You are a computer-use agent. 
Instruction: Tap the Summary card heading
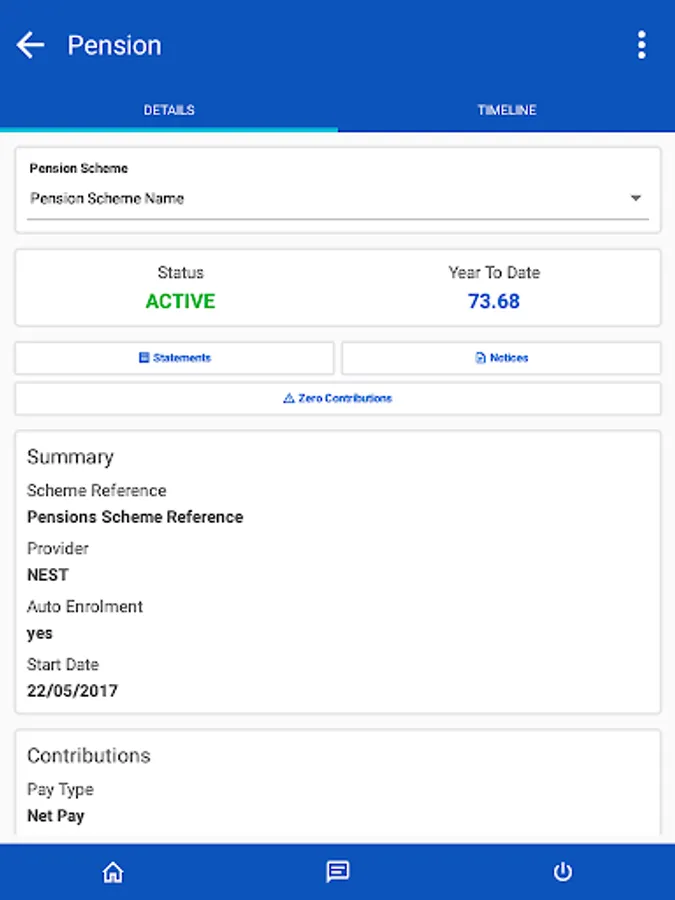70,457
